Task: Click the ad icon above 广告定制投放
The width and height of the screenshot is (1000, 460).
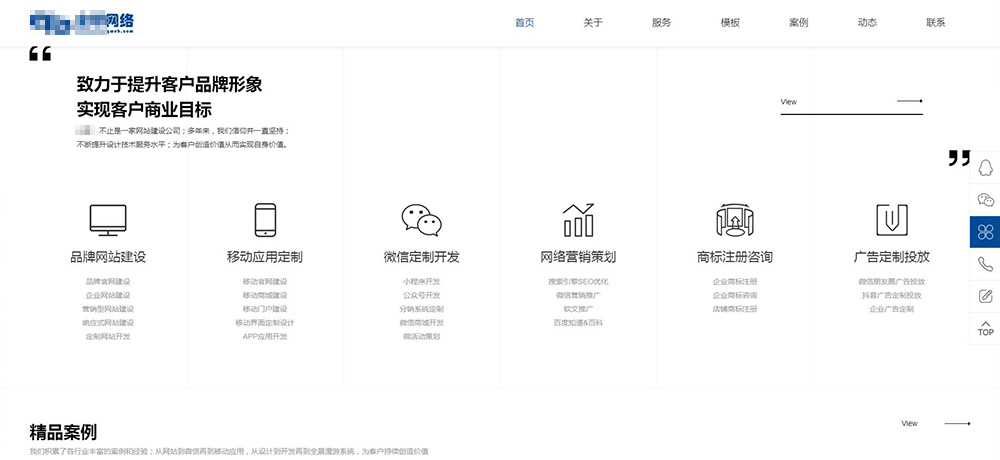Action: coord(891,219)
